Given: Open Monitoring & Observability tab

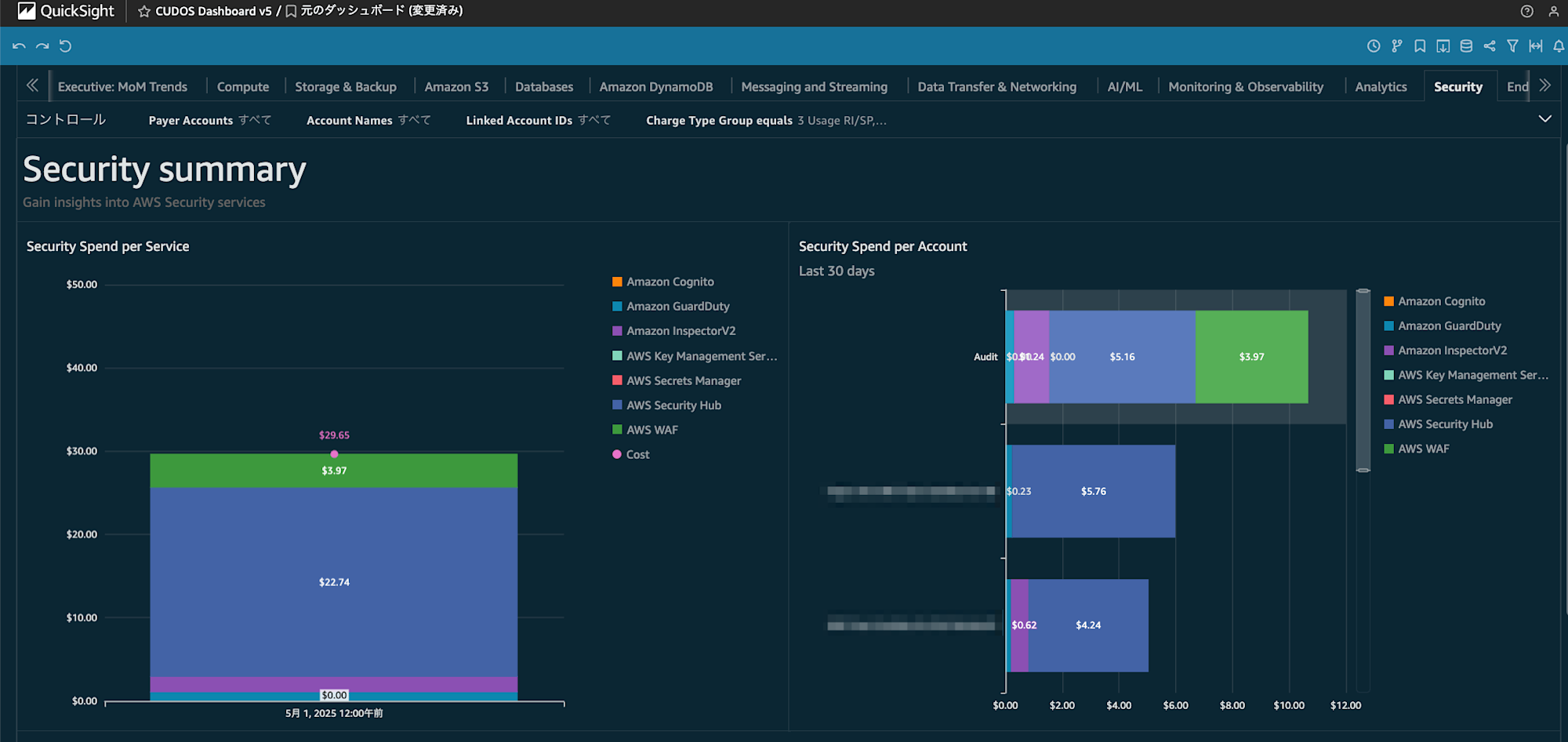Looking at the screenshot, I should pyautogui.click(x=1246, y=86).
